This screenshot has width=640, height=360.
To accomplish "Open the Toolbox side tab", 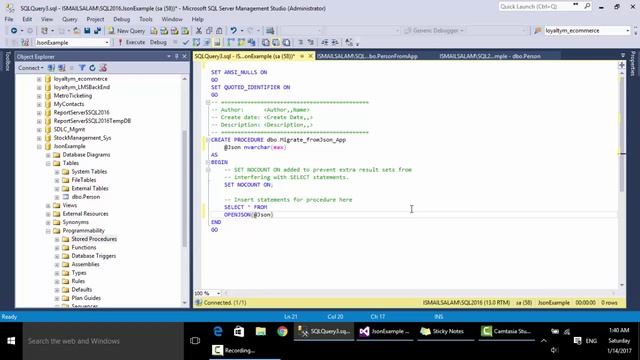I will [x=7, y=62].
